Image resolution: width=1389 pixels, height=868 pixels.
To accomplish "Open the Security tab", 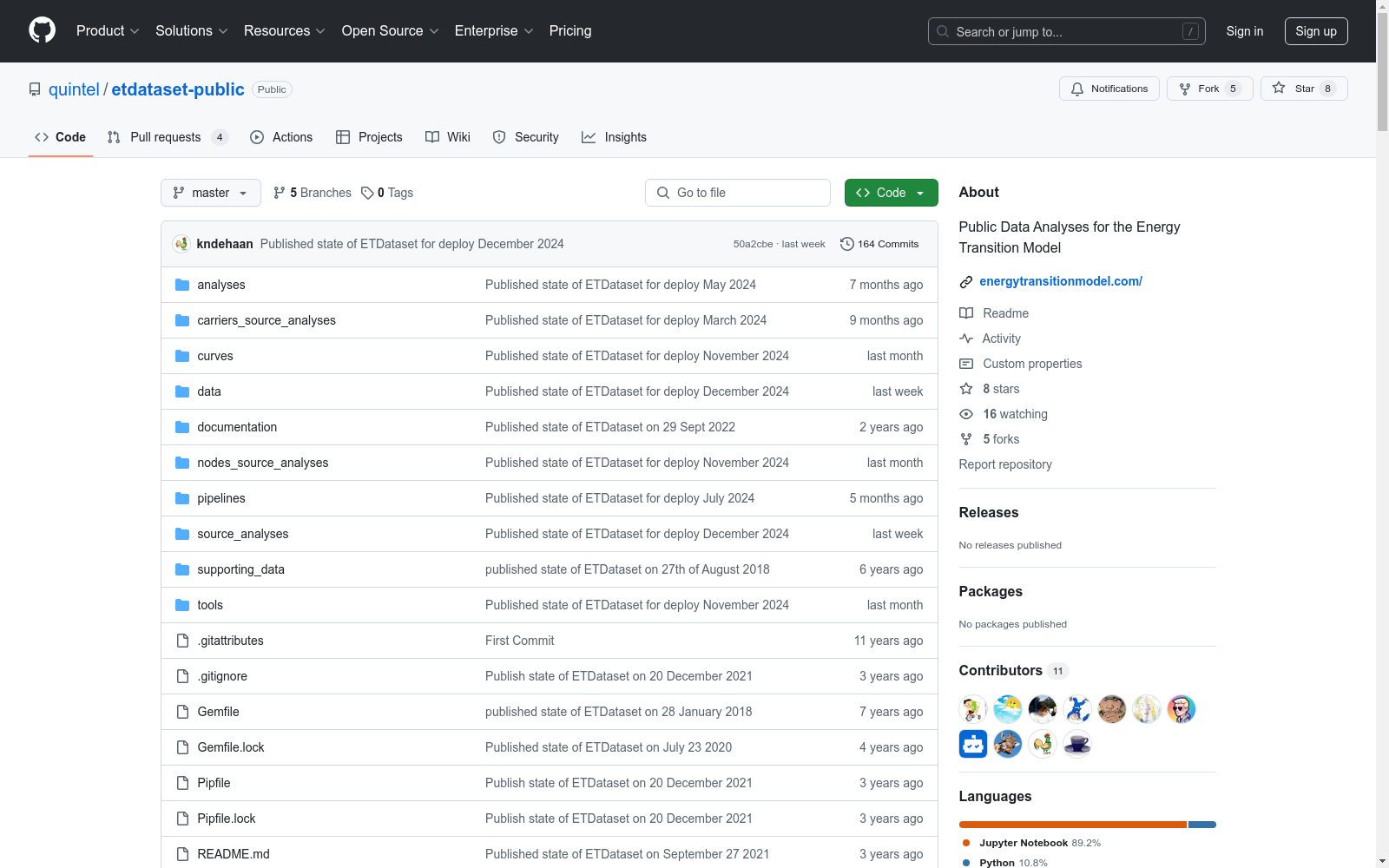I will click(526, 137).
